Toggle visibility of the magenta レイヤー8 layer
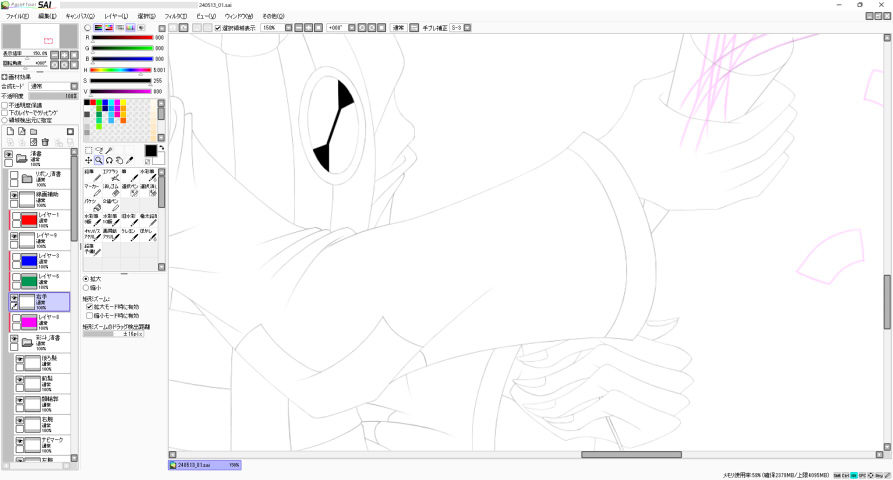Viewport: 893px width, 480px height. 16,319
